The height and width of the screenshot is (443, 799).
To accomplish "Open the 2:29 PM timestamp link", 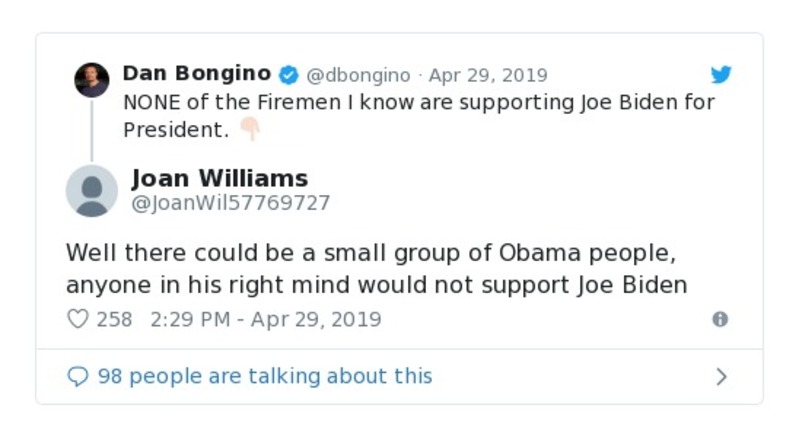I will (265, 320).
